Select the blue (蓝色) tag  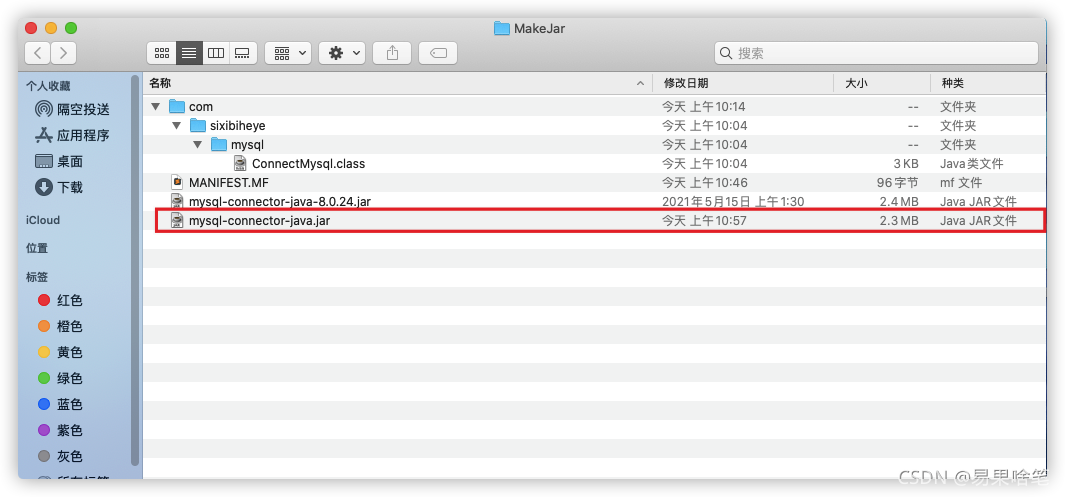pyautogui.click(x=70, y=404)
